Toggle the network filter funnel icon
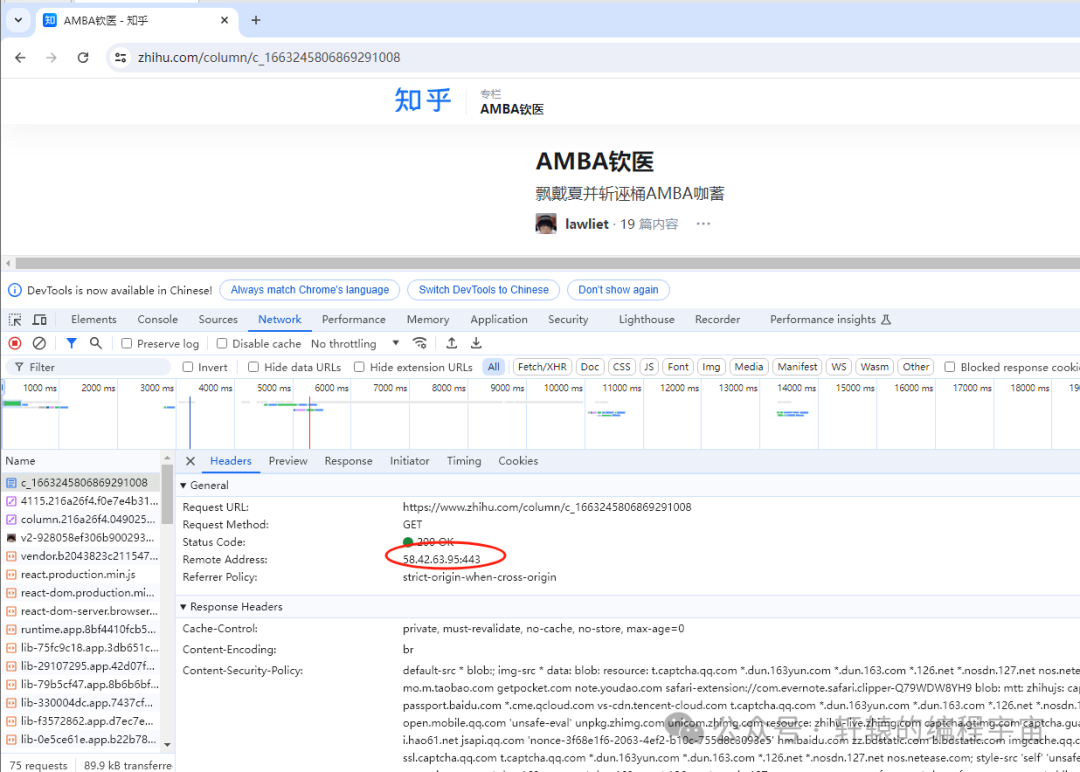The width and height of the screenshot is (1080, 772). [x=71, y=343]
